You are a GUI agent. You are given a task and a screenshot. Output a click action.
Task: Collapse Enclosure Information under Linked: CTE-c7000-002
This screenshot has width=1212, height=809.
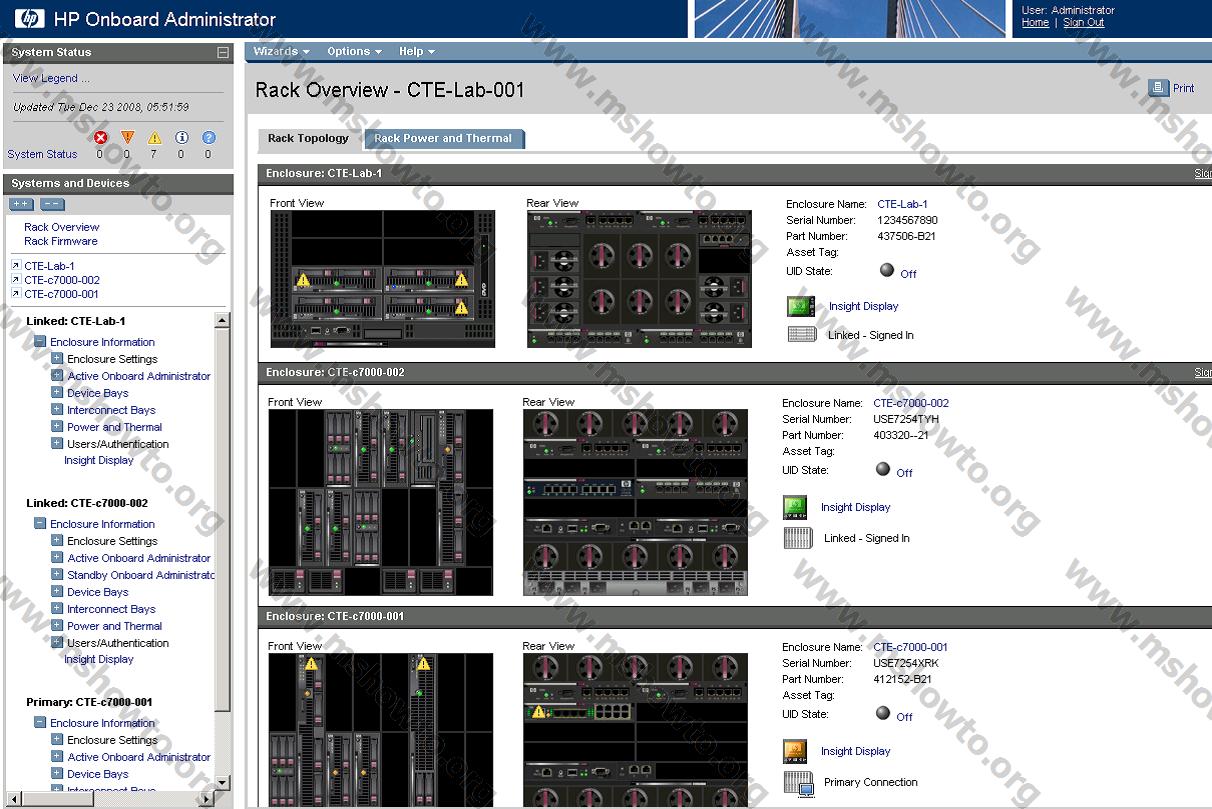[x=40, y=524]
